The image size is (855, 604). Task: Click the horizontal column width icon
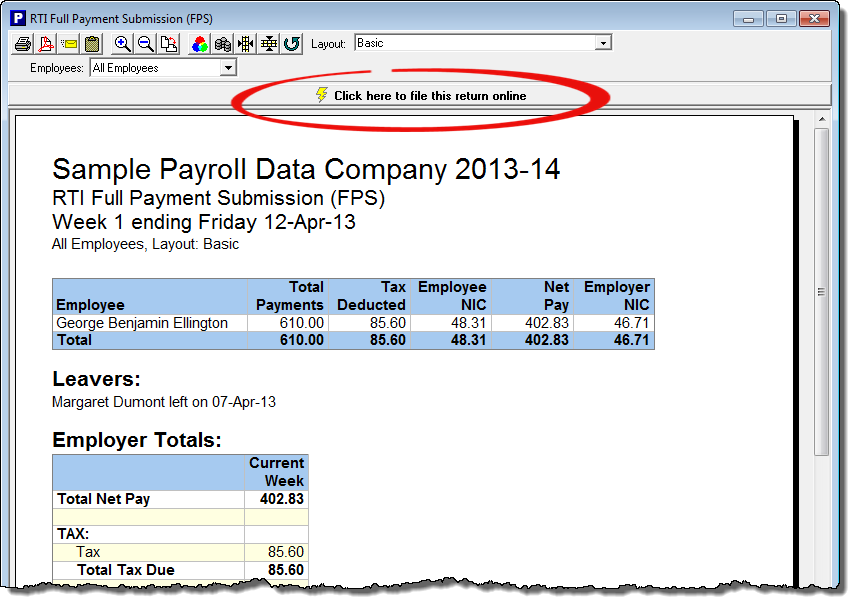point(246,44)
